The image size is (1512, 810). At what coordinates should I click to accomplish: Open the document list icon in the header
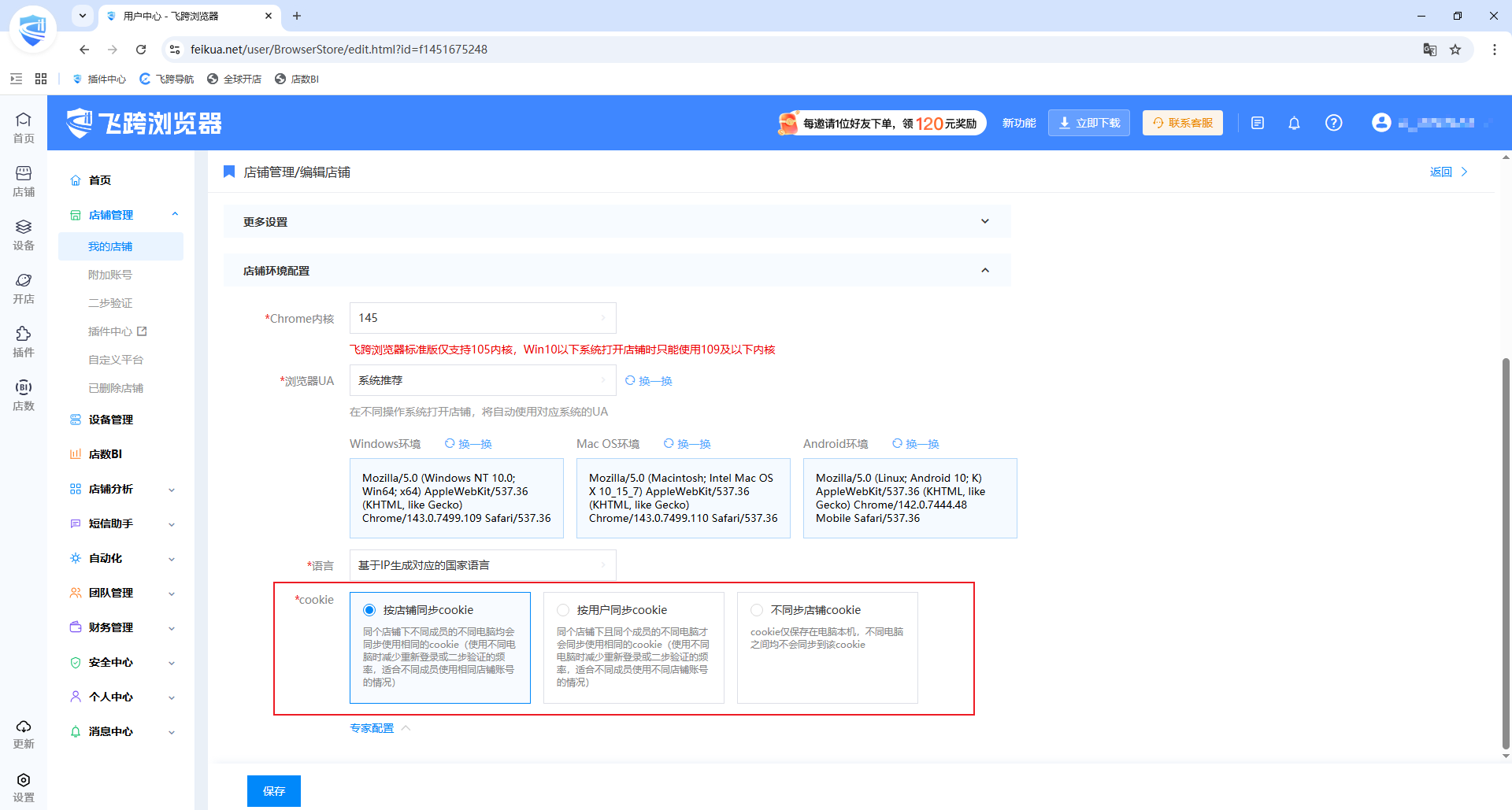tap(1258, 123)
